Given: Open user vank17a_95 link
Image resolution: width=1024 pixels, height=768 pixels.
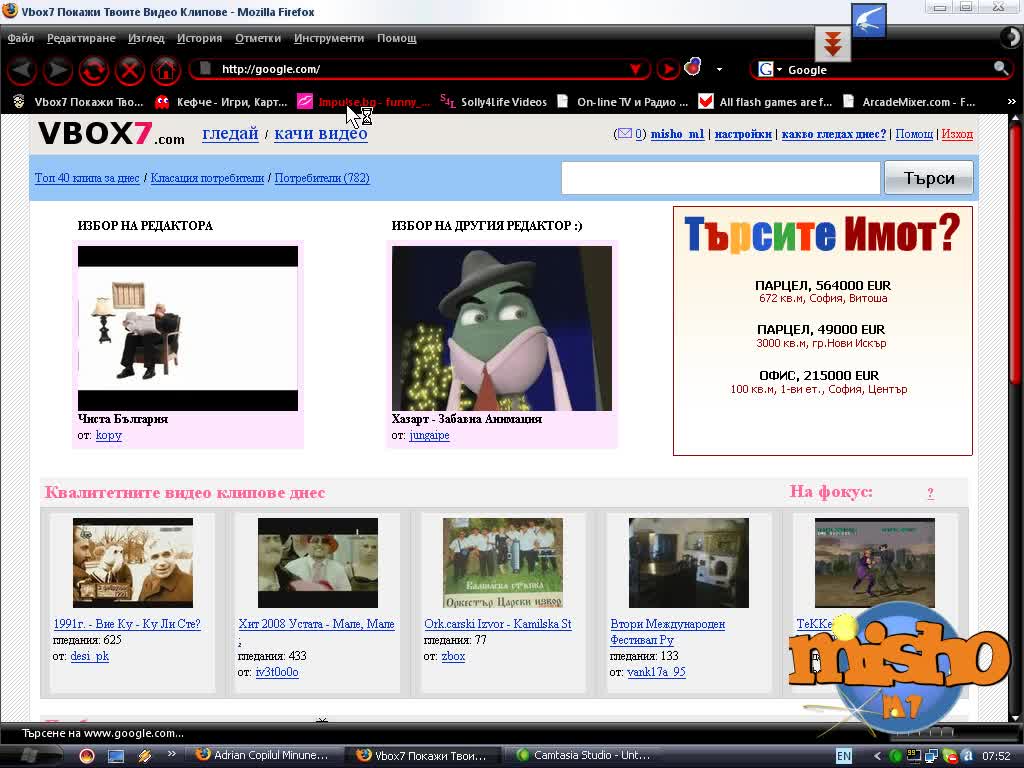Looking at the screenshot, I should coord(656,672).
